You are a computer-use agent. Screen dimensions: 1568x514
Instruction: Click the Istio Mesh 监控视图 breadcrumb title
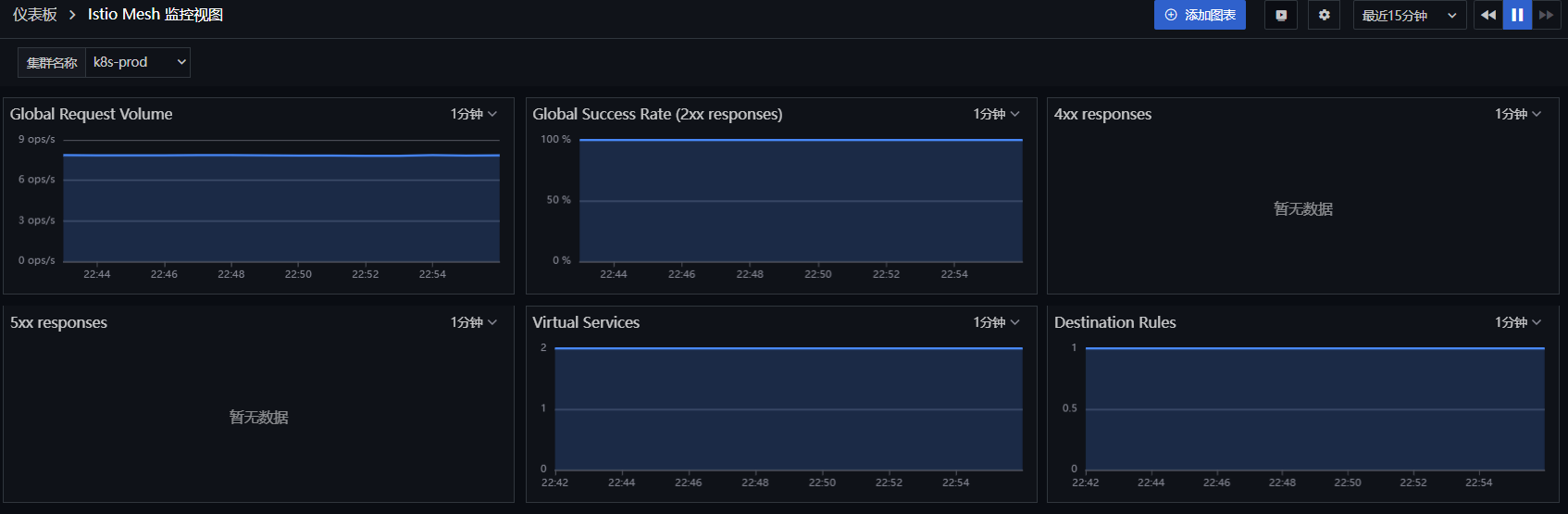(155, 15)
